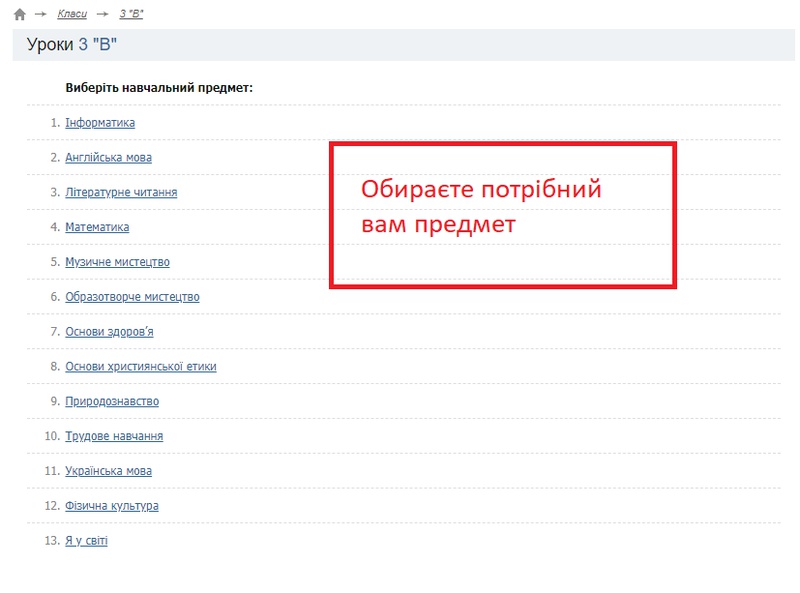Viewport: 800px width, 593px height.
Task: Open Фізична культура subject
Action: click(x=112, y=506)
